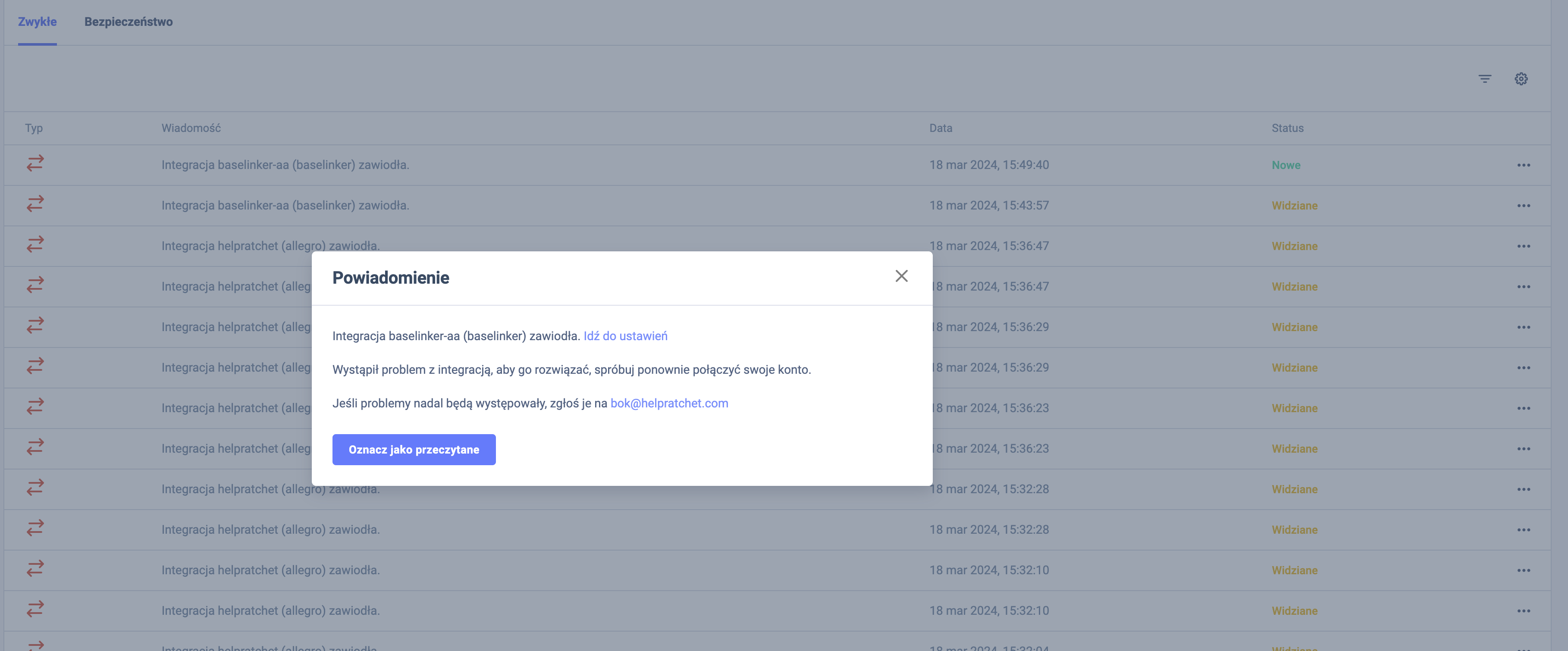The height and width of the screenshot is (651, 1568).
Task: Click the integration arrows icon in 15:49:40 row
Action: (x=35, y=163)
